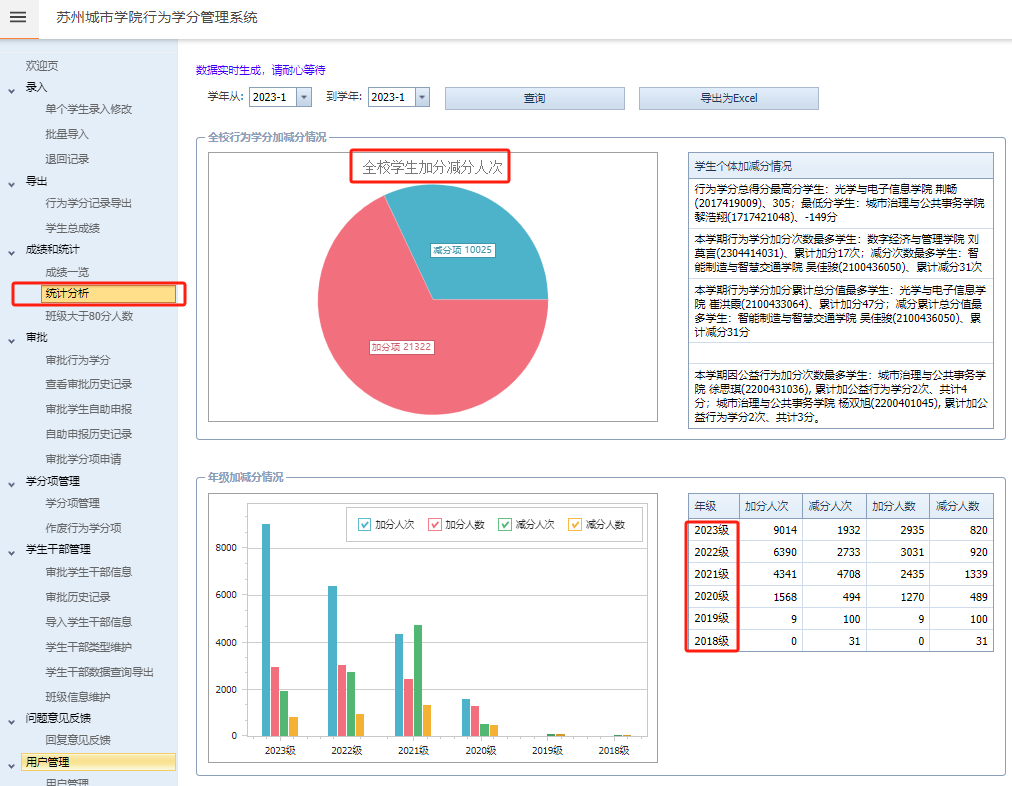This screenshot has width=1012, height=786.
Task: Toggle the orange 减分人数 legend checkbox
Action: pos(575,524)
